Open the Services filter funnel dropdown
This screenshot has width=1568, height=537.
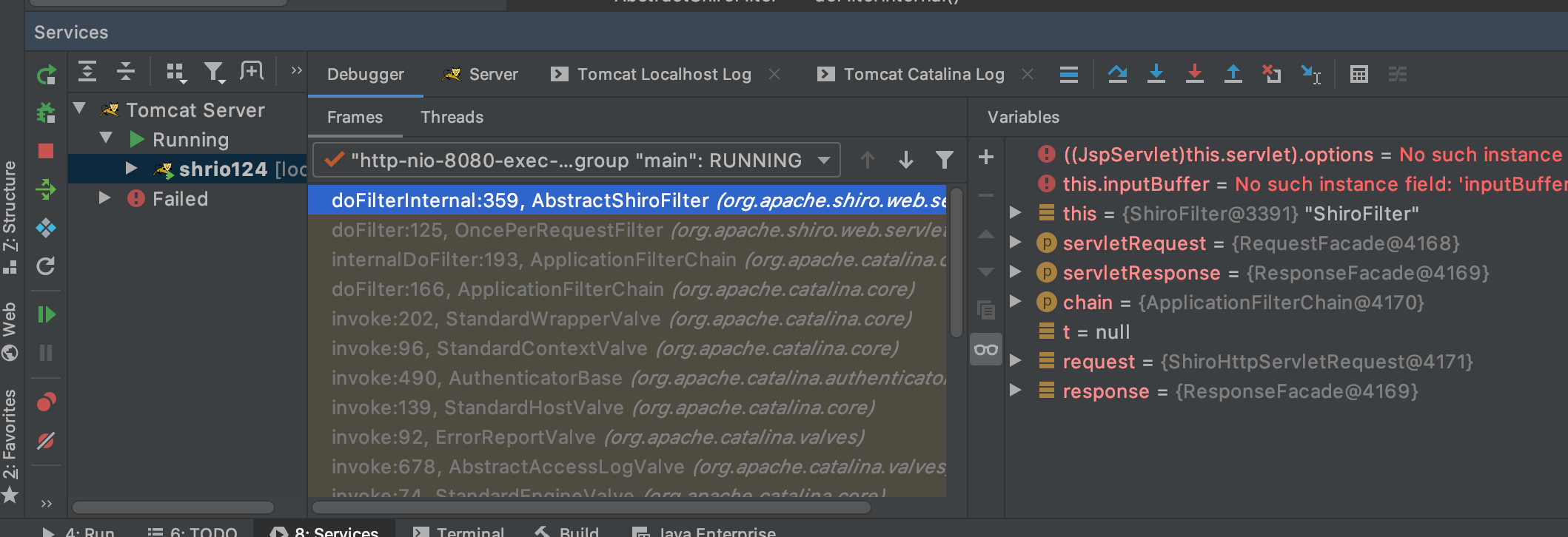(x=215, y=72)
